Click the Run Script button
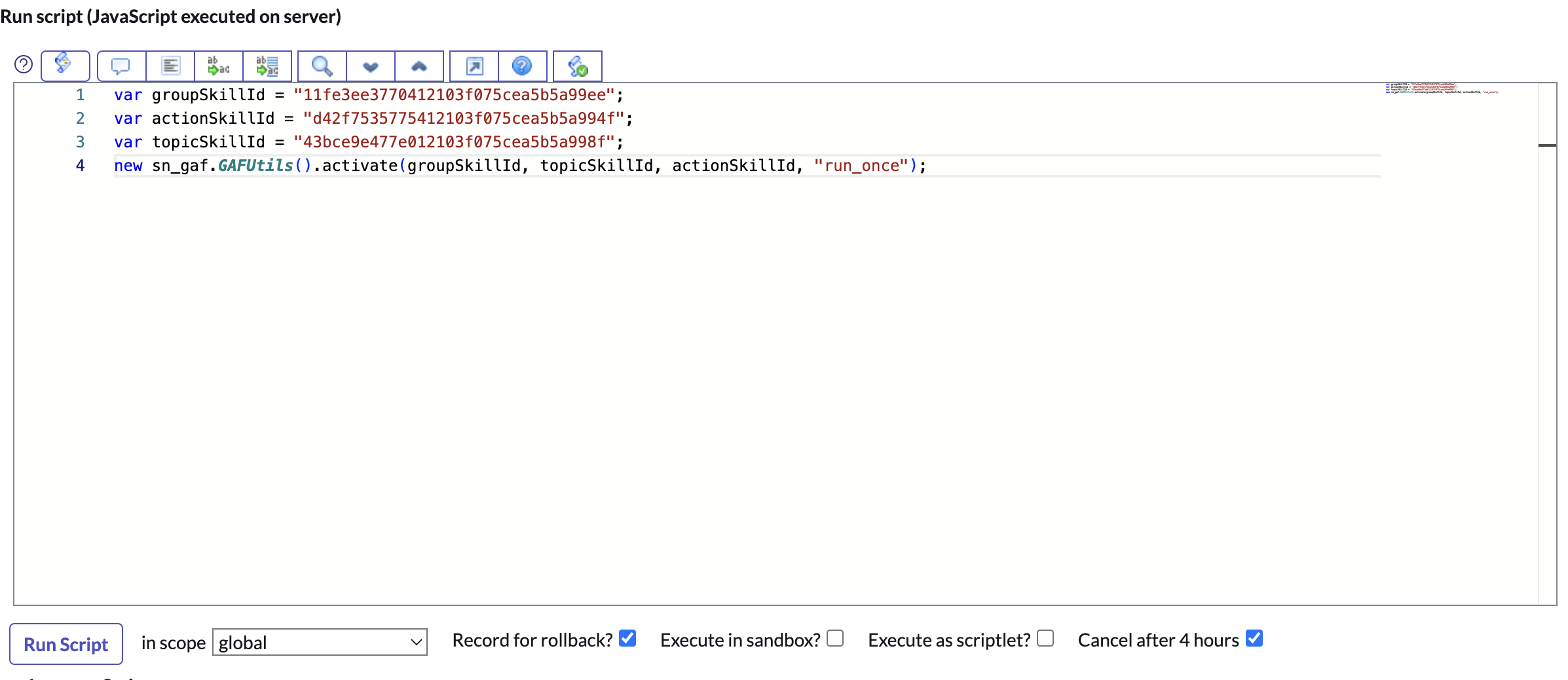 [x=66, y=644]
